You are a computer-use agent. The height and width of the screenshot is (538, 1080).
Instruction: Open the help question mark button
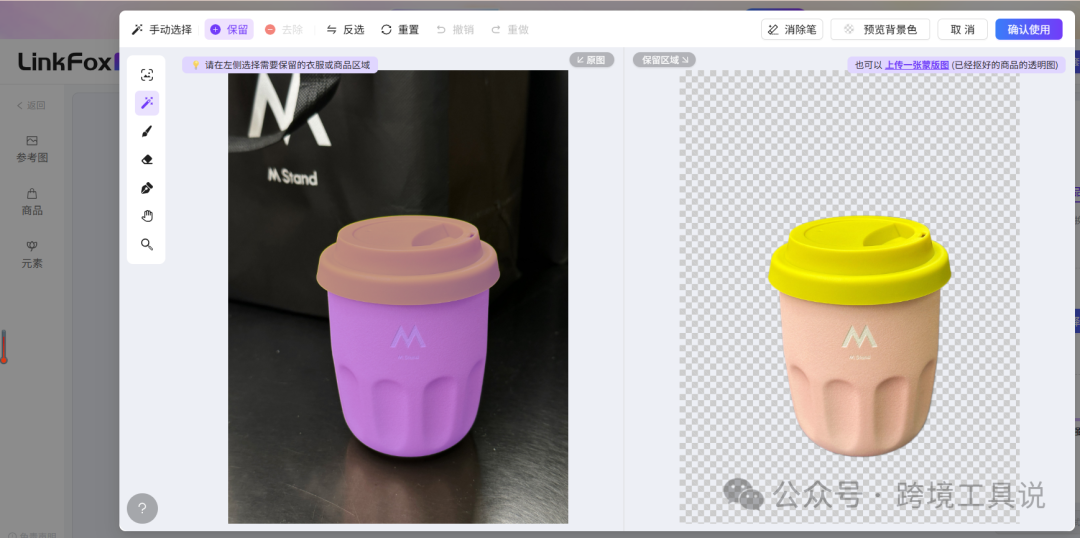pyautogui.click(x=143, y=509)
